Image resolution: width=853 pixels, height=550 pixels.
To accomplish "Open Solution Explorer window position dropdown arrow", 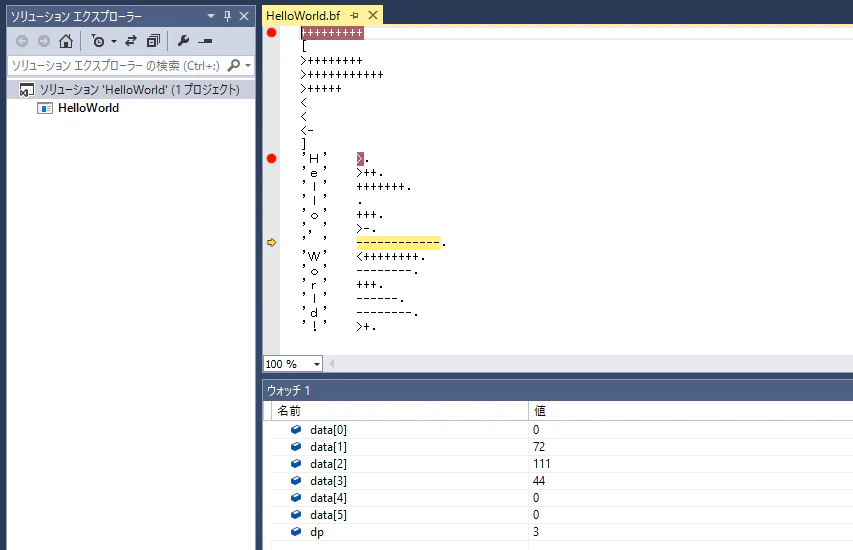I will coord(211,16).
